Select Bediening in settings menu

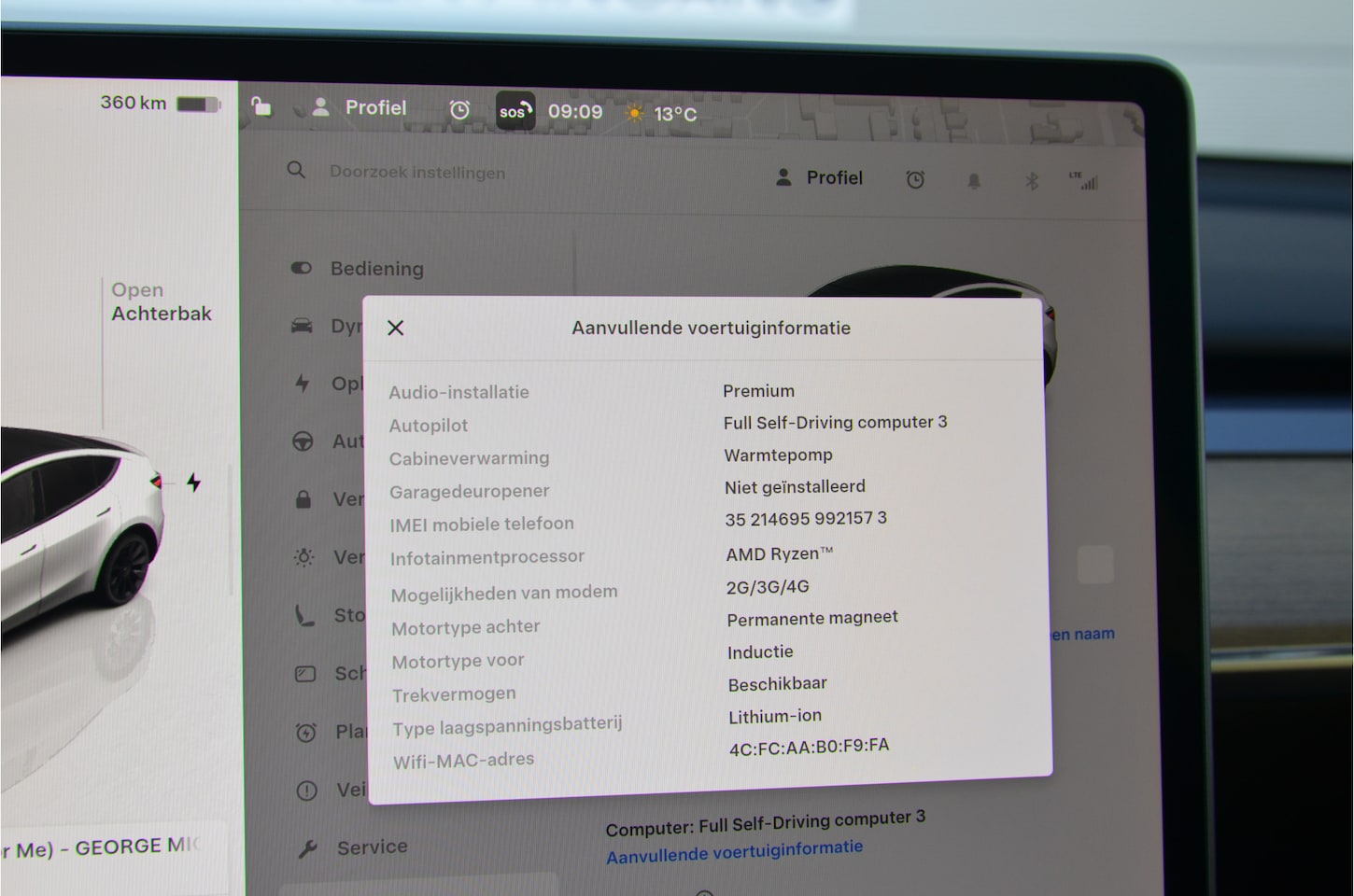pyautogui.click(x=376, y=269)
